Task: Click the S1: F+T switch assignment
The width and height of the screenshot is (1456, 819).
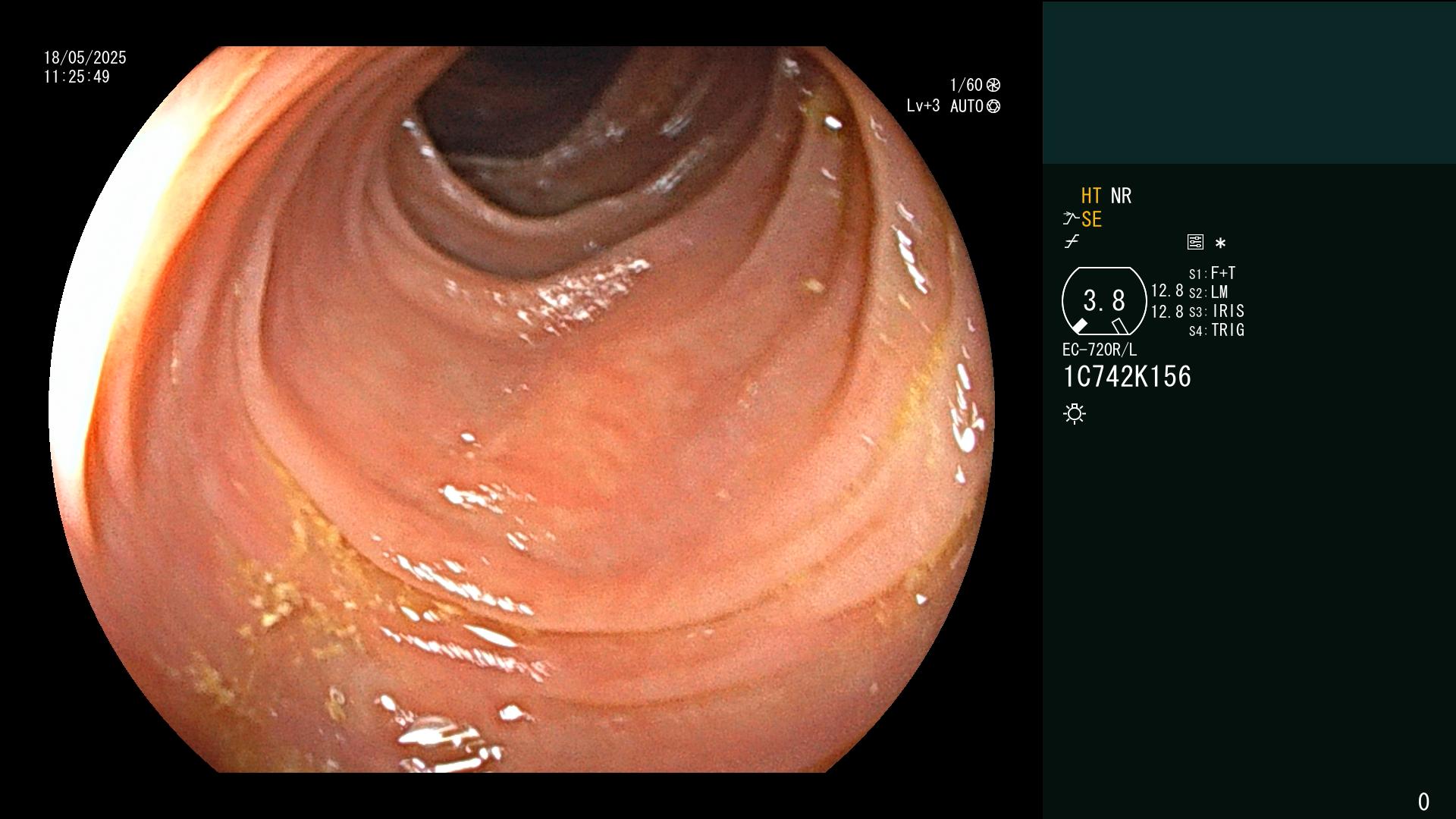Action: point(1212,273)
